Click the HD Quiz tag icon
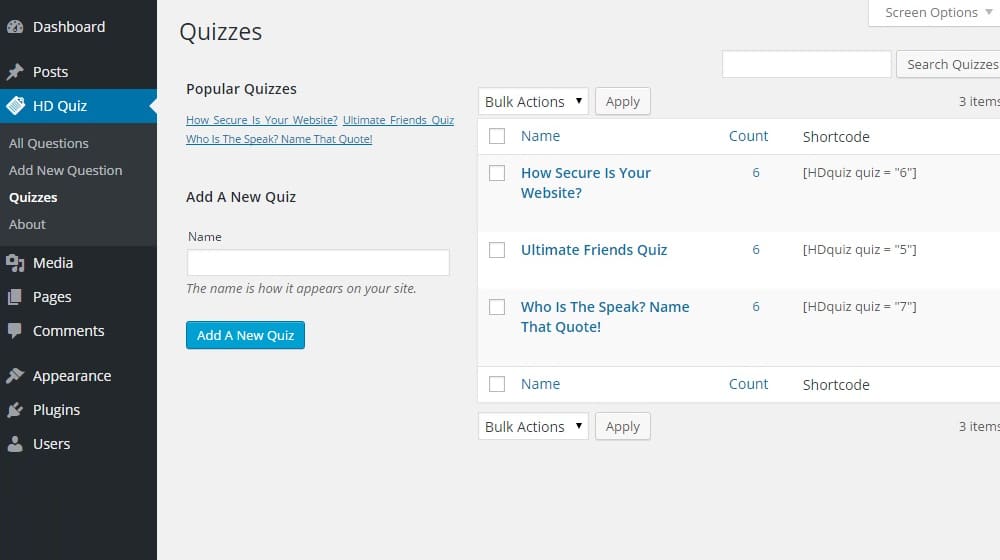Screen dimensions: 1000x560 [15, 106]
